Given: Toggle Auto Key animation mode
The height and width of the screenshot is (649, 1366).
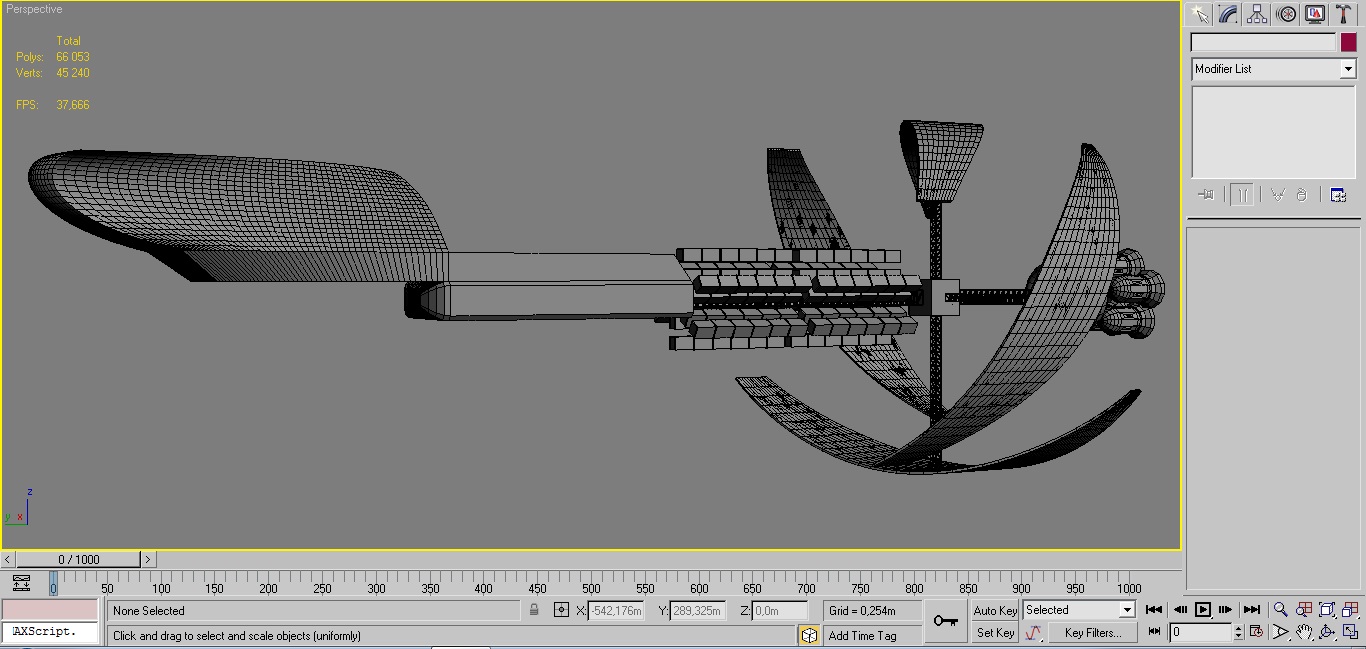Looking at the screenshot, I should tap(994, 610).
